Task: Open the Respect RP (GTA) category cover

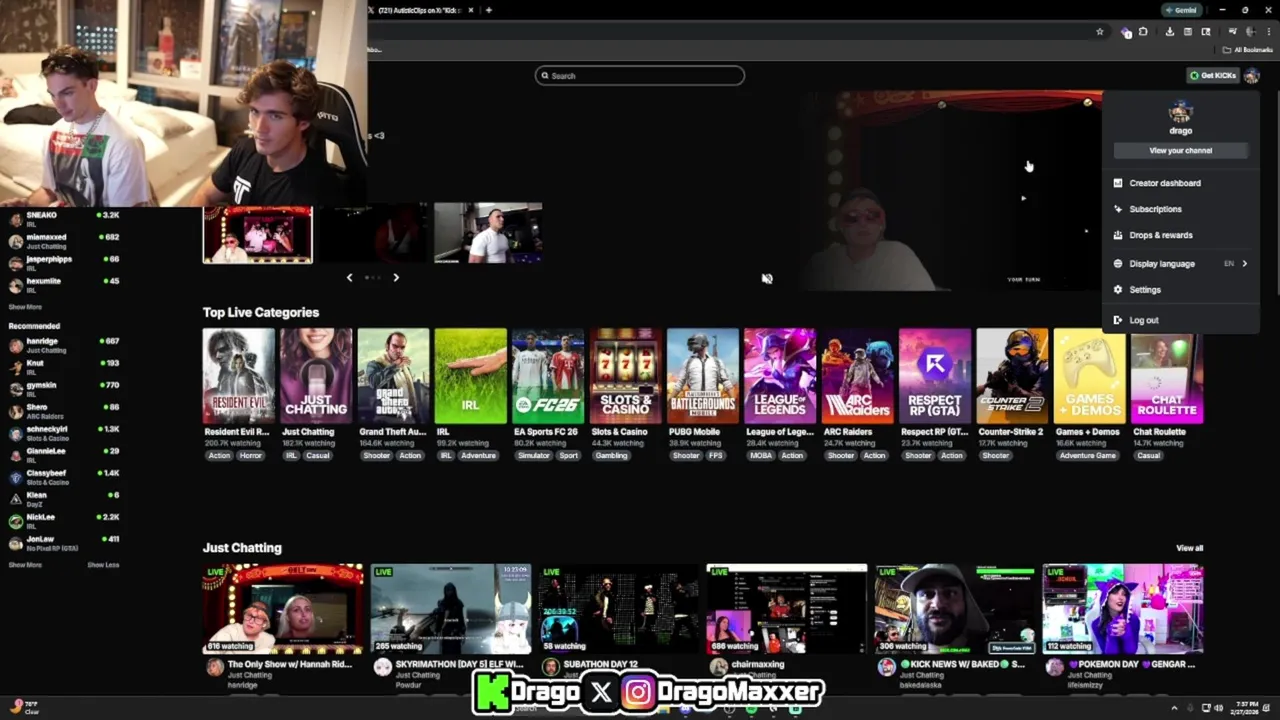Action: (x=935, y=376)
